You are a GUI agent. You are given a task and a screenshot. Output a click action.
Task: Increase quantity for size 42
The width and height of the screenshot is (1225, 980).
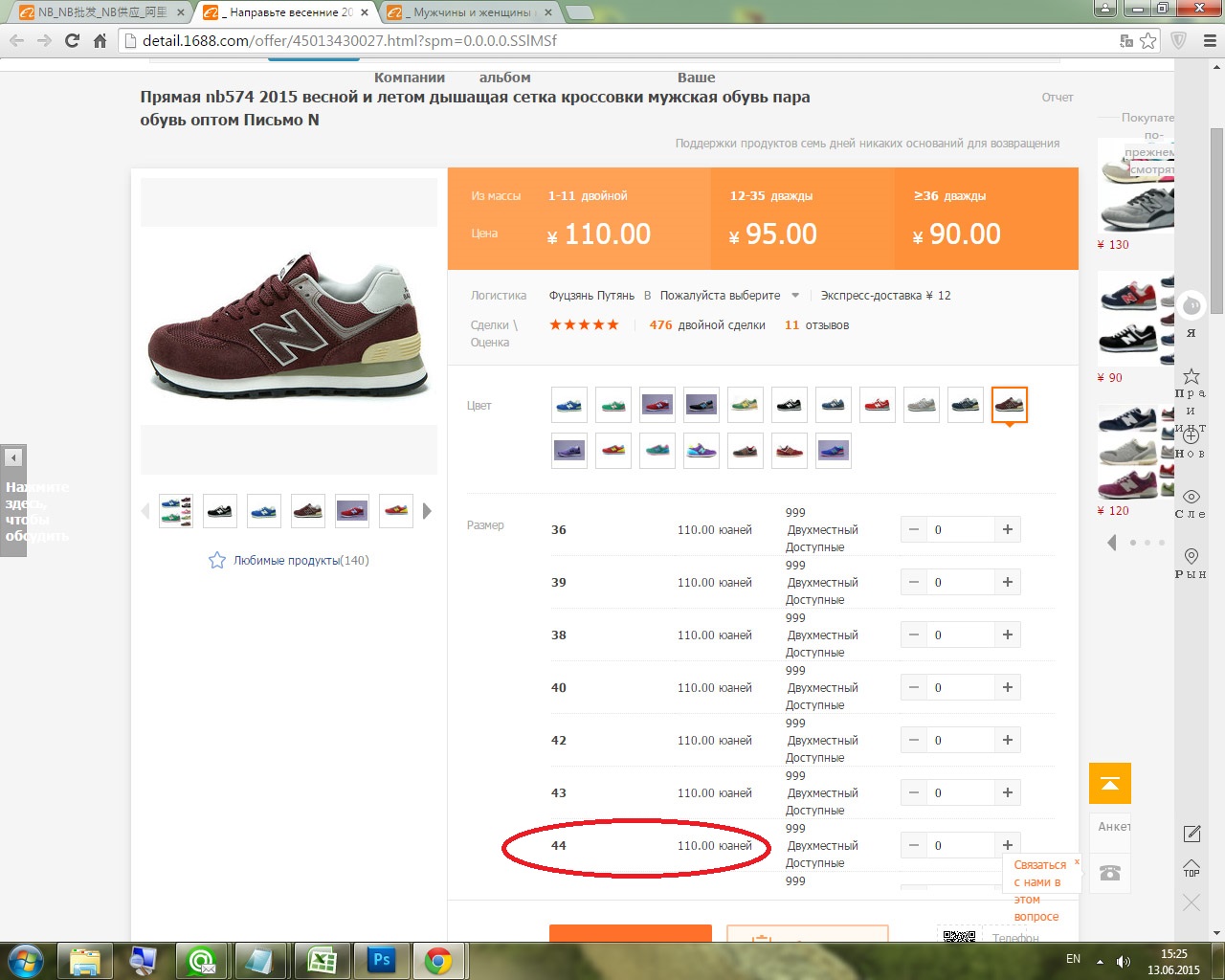pos(1008,740)
